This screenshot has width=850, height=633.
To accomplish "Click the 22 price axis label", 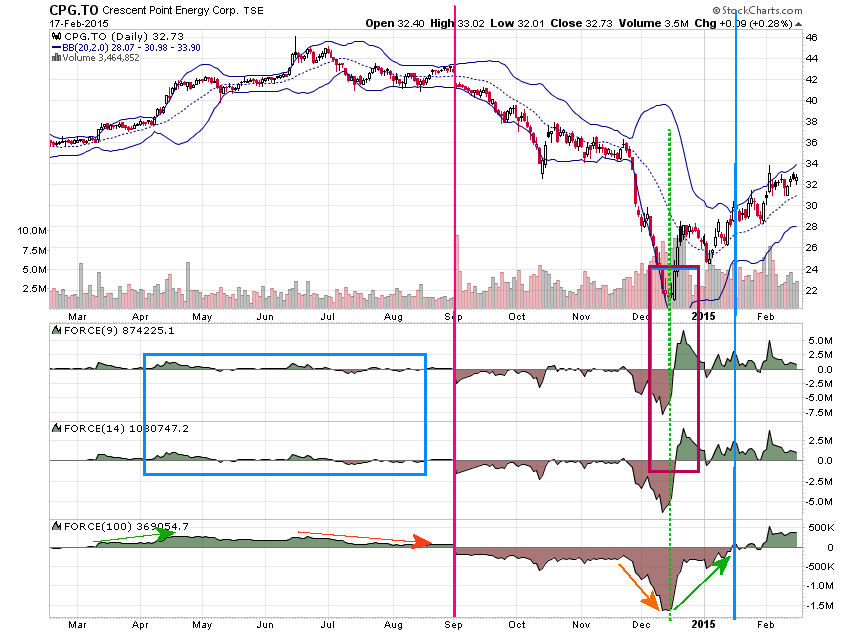I will tap(812, 290).
